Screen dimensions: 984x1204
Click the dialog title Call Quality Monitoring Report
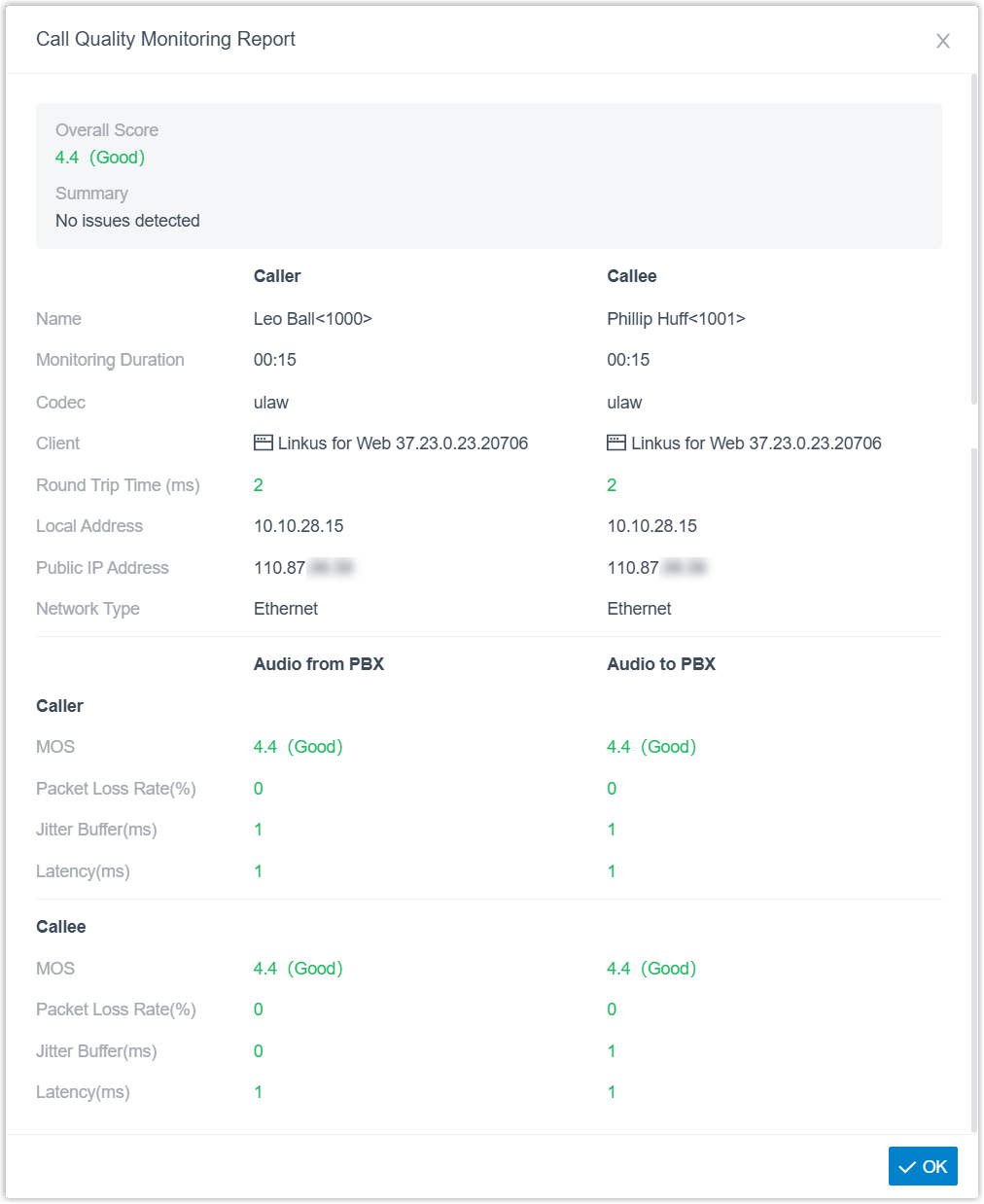click(x=165, y=39)
